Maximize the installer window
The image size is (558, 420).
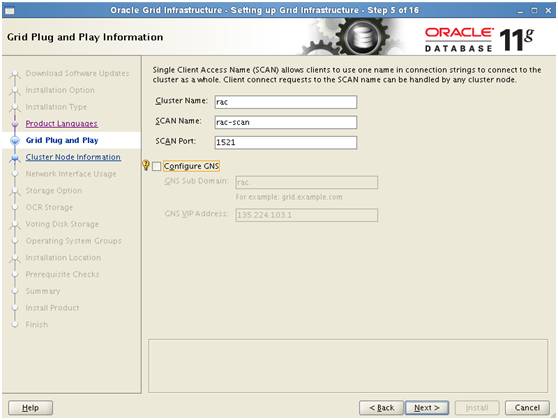tap(534, 11)
